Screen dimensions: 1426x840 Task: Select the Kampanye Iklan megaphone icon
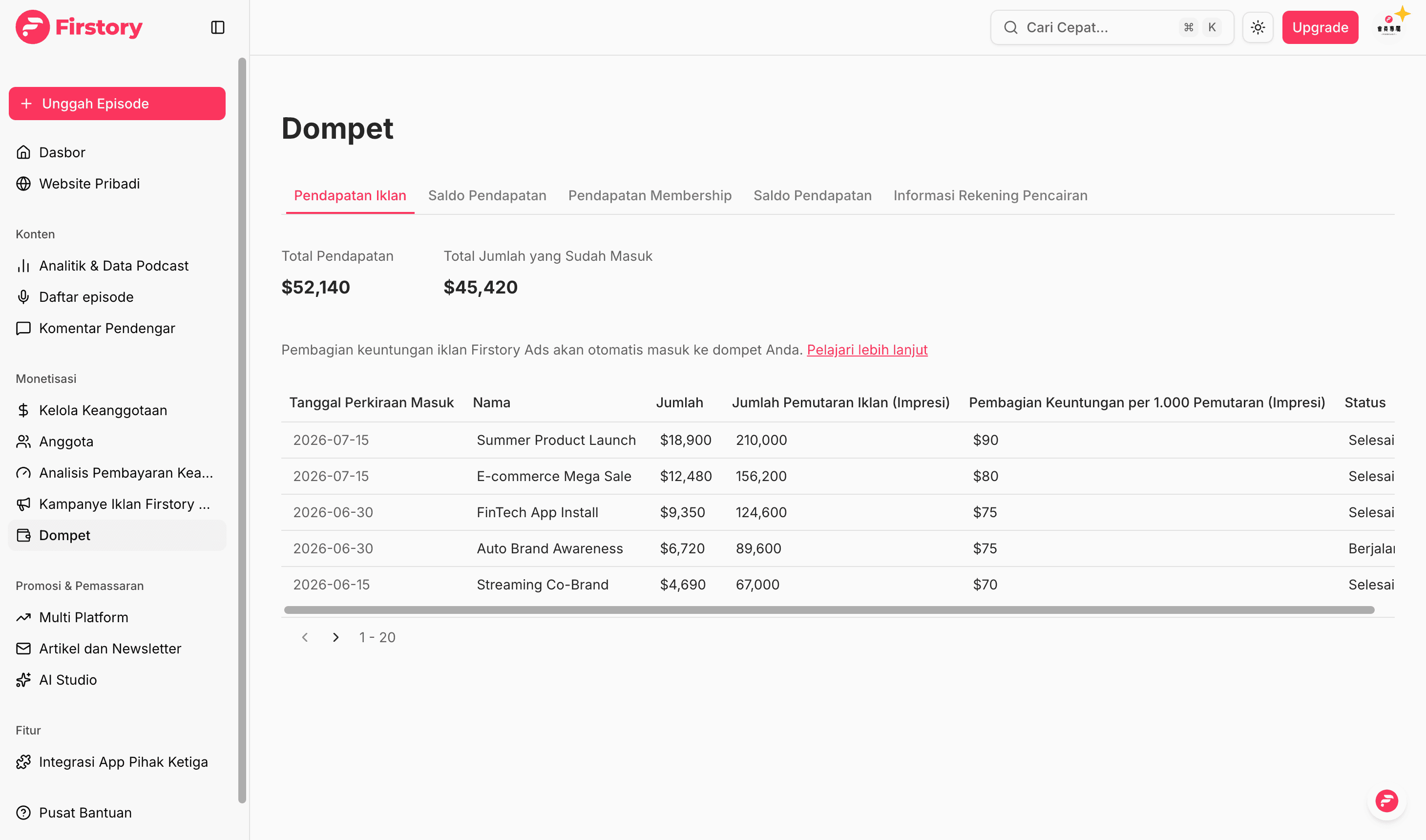[23, 504]
